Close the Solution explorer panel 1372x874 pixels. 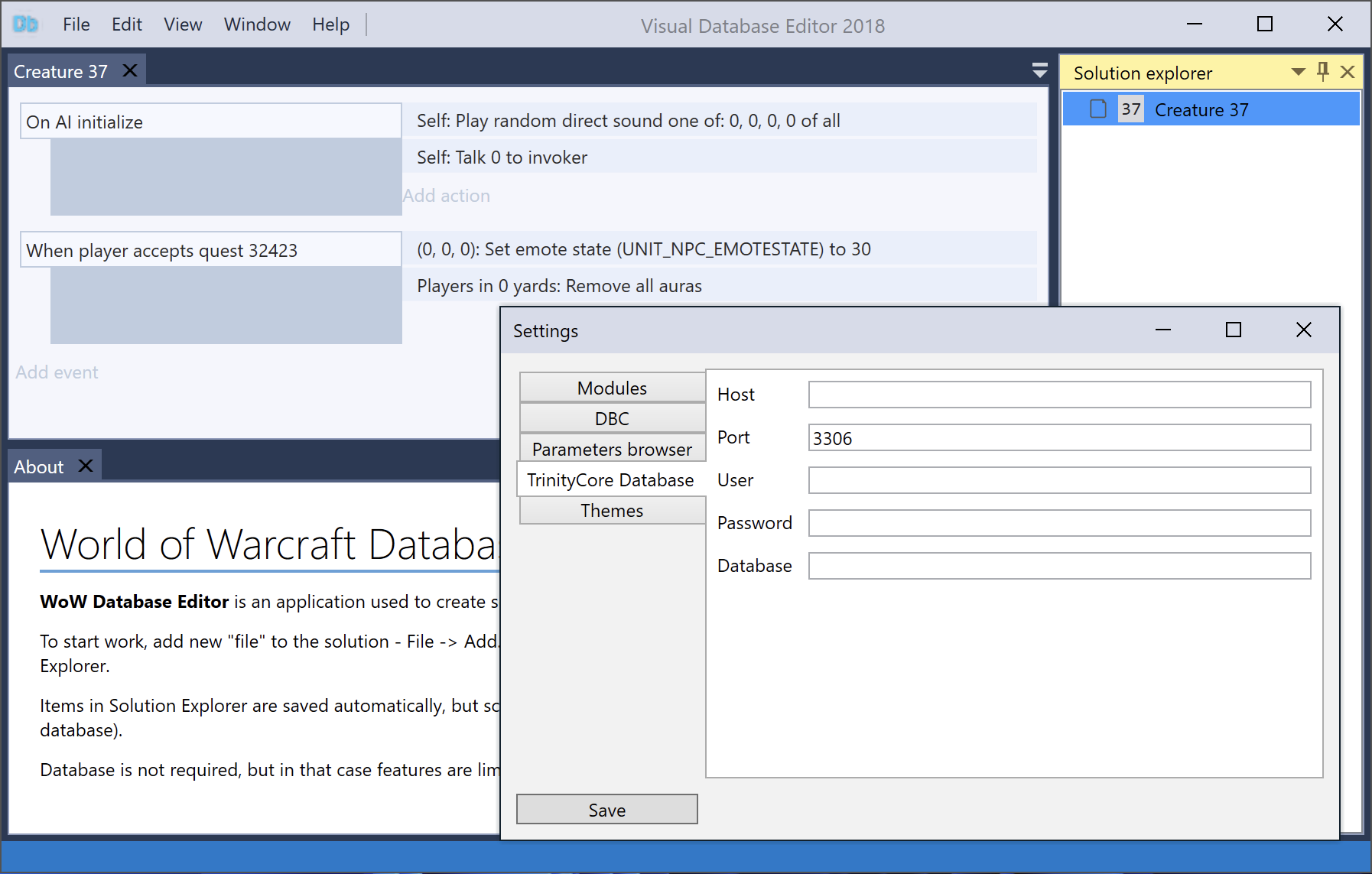click(x=1347, y=72)
